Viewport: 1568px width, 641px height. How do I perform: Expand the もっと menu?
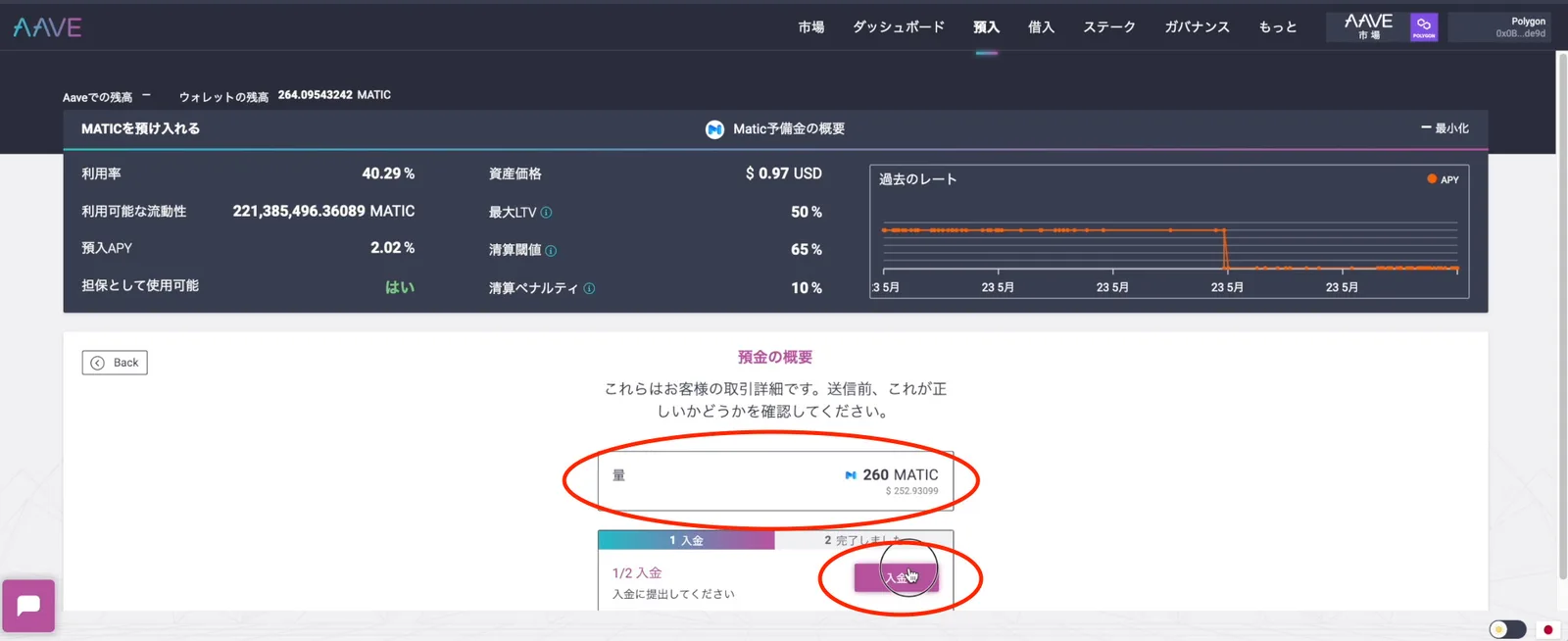click(1278, 27)
